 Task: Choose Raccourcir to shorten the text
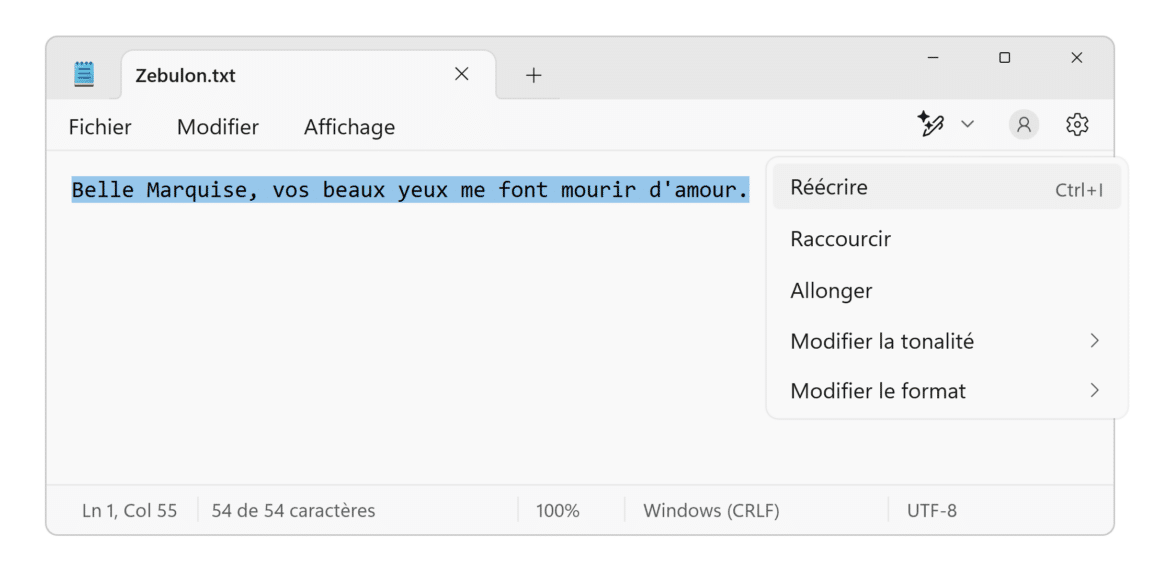(840, 239)
